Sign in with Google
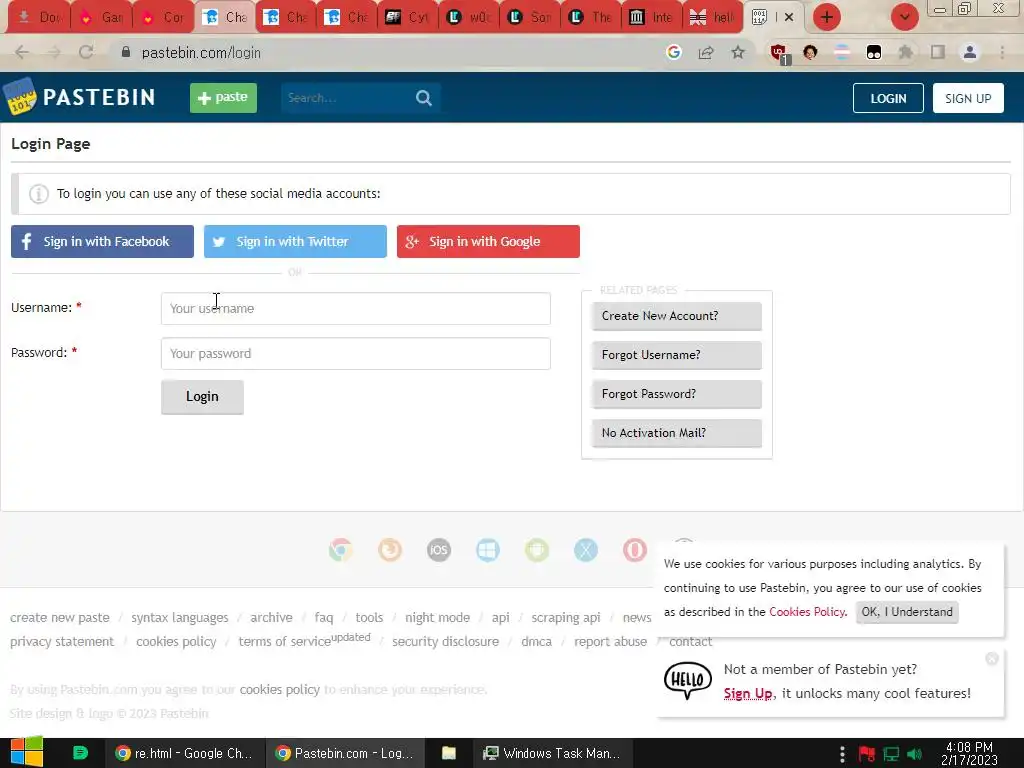This screenshot has height=768, width=1024. [x=488, y=242]
